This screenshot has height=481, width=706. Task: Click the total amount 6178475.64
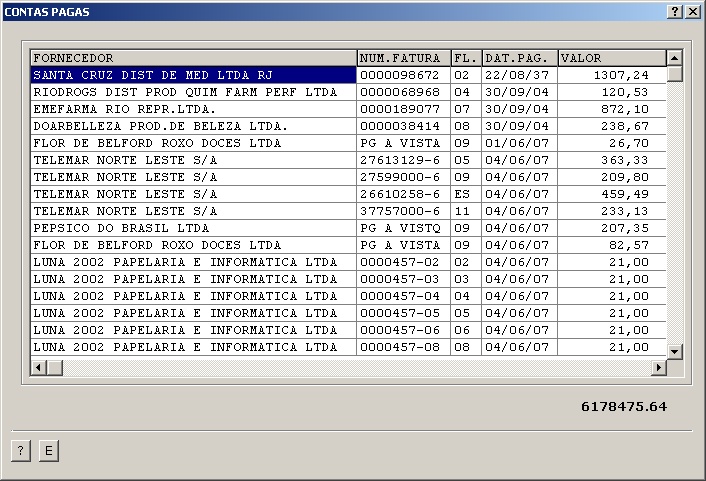click(x=624, y=407)
